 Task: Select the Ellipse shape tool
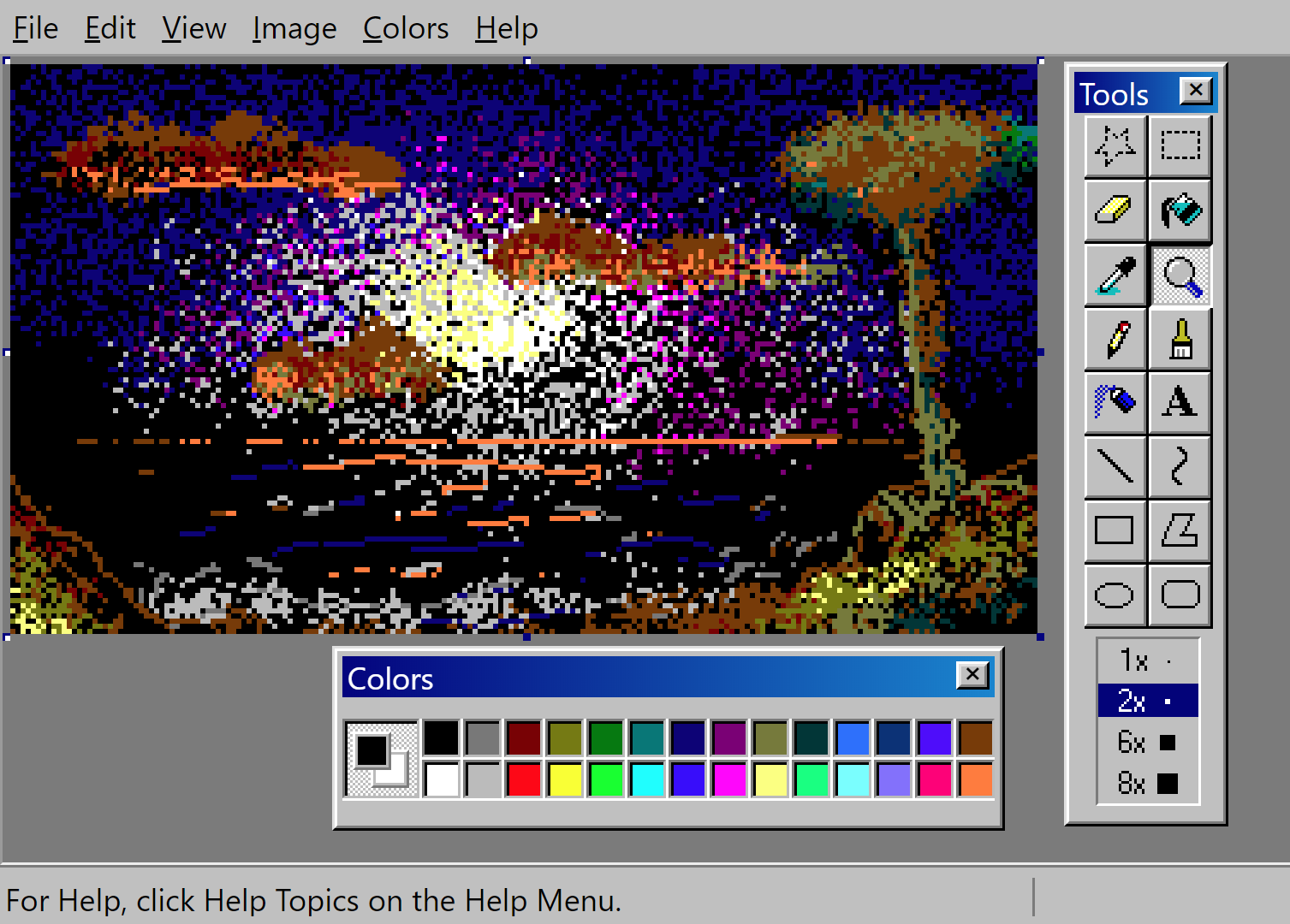(1115, 595)
